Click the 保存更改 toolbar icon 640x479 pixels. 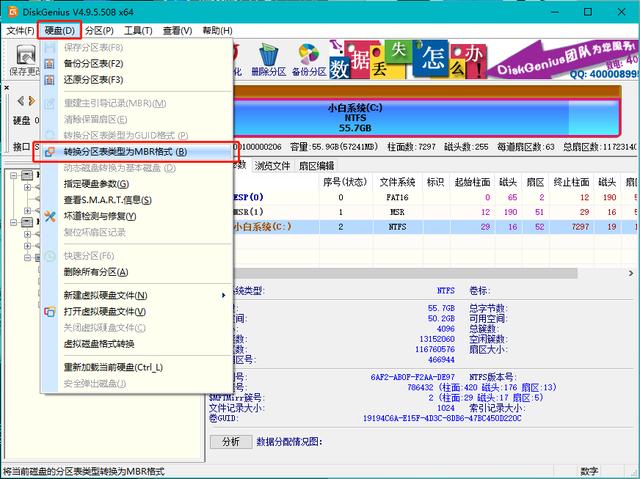click(25, 60)
